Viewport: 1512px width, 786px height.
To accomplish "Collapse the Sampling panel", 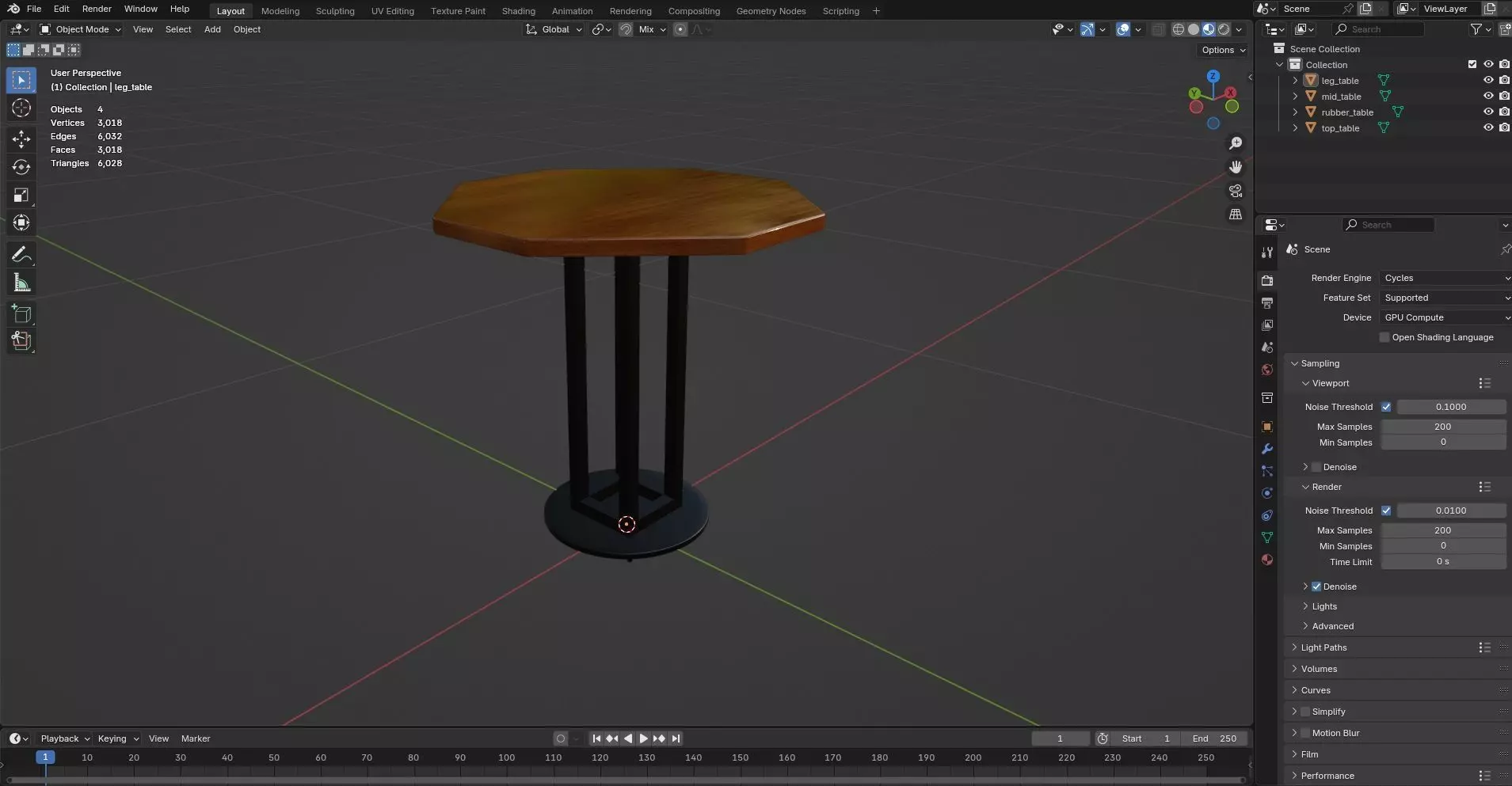I will [x=1320, y=363].
